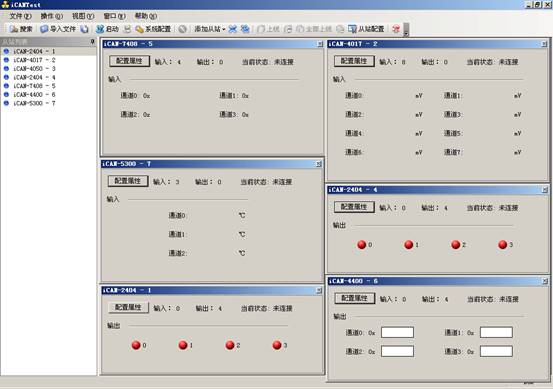Click the 搜索 search toolbar icon
Viewport: 553px width, 389px height.
pos(21,29)
